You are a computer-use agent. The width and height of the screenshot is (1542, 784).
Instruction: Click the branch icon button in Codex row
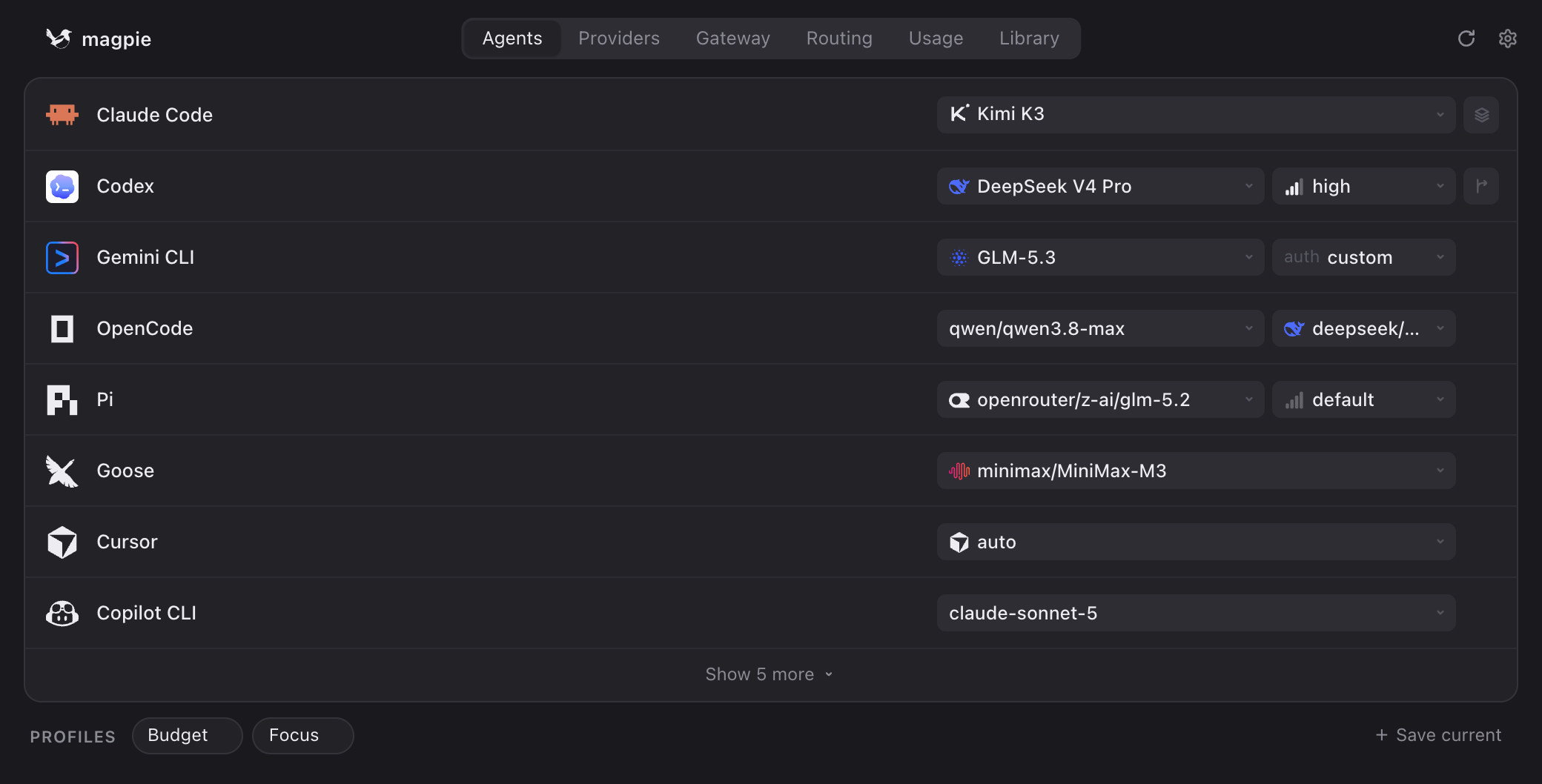1481,186
